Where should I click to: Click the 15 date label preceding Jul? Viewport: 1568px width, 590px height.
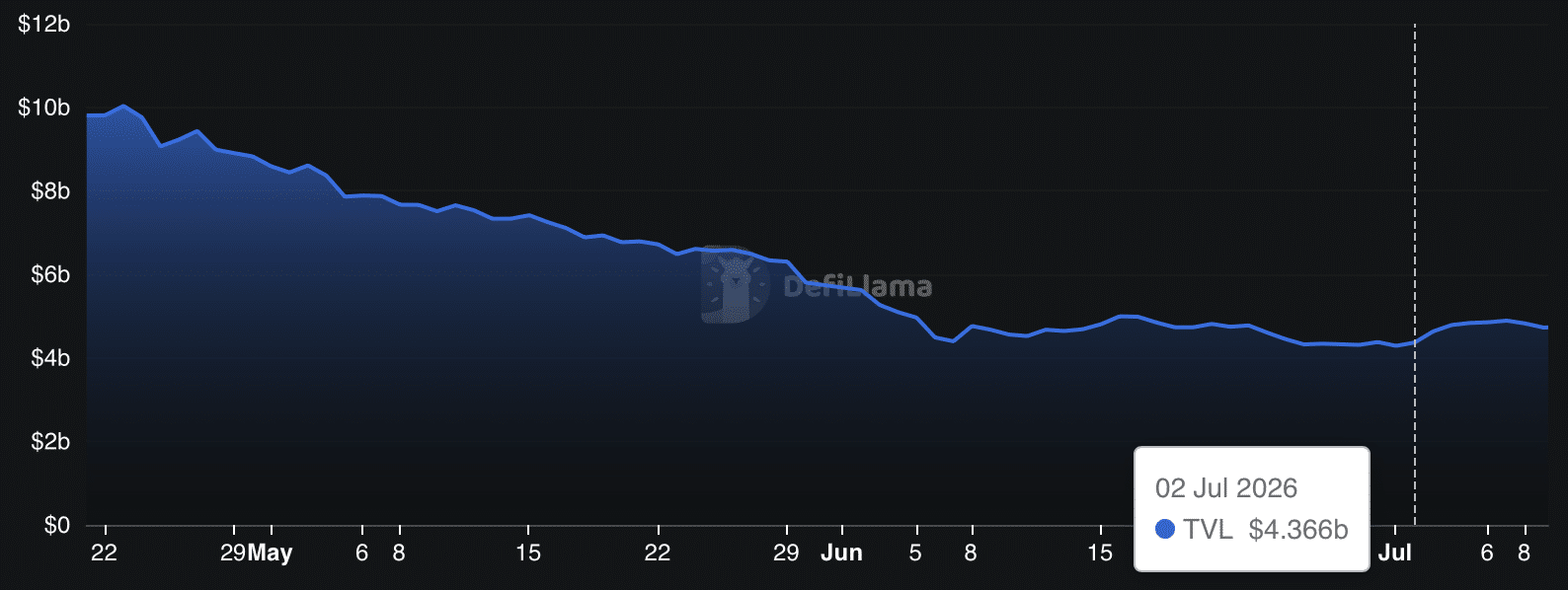pos(1100,553)
